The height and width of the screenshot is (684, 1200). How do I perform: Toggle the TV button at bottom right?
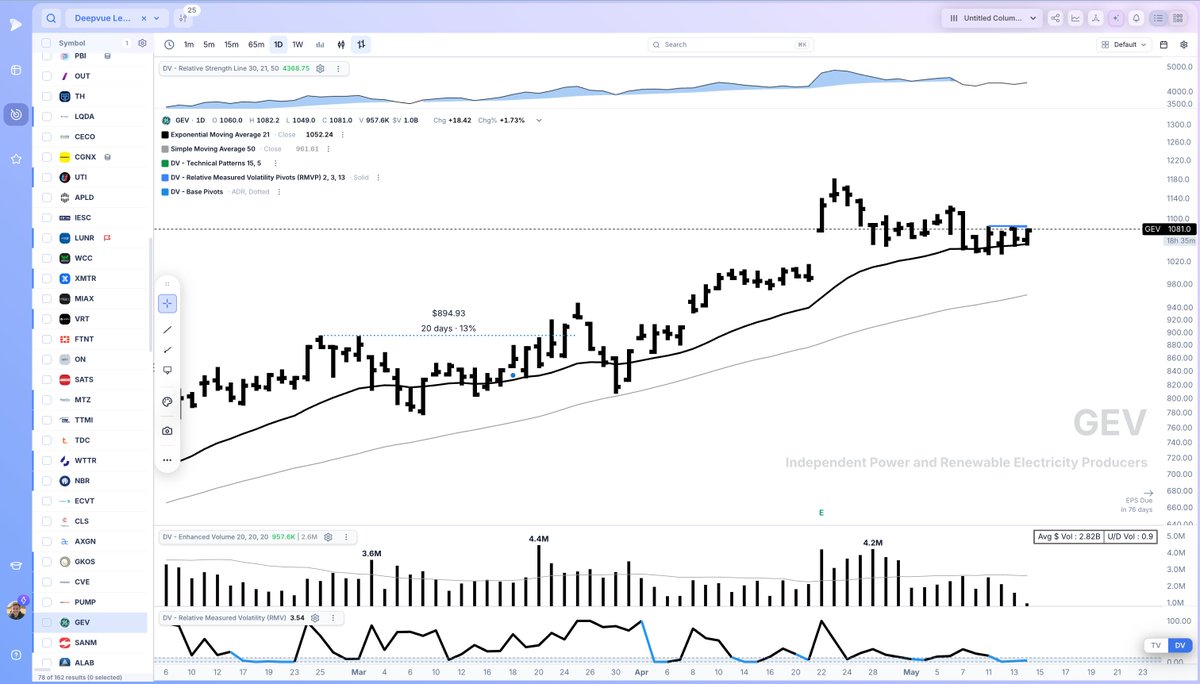(x=1156, y=646)
